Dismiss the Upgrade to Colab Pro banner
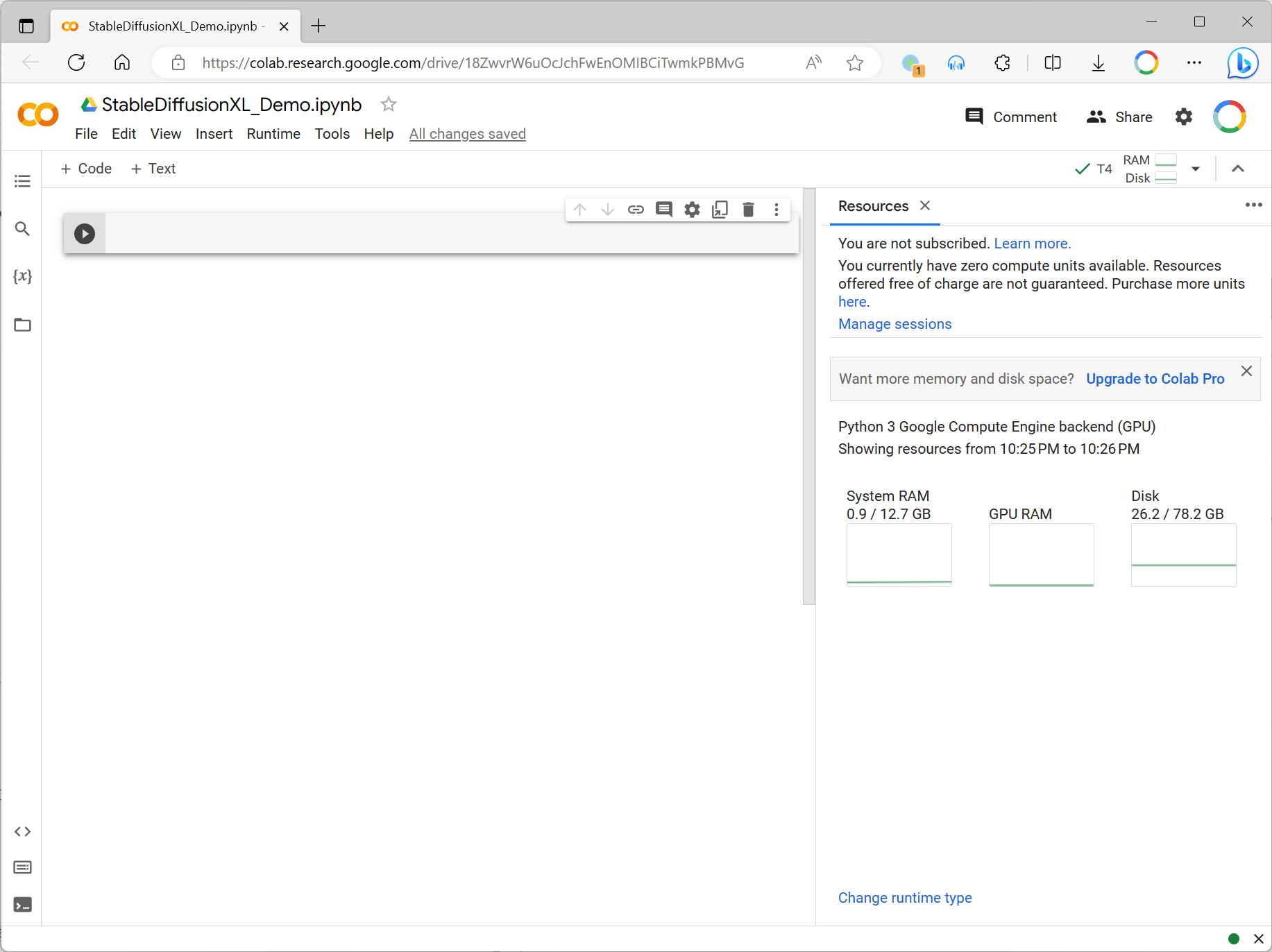1272x952 pixels. click(1246, 371)
